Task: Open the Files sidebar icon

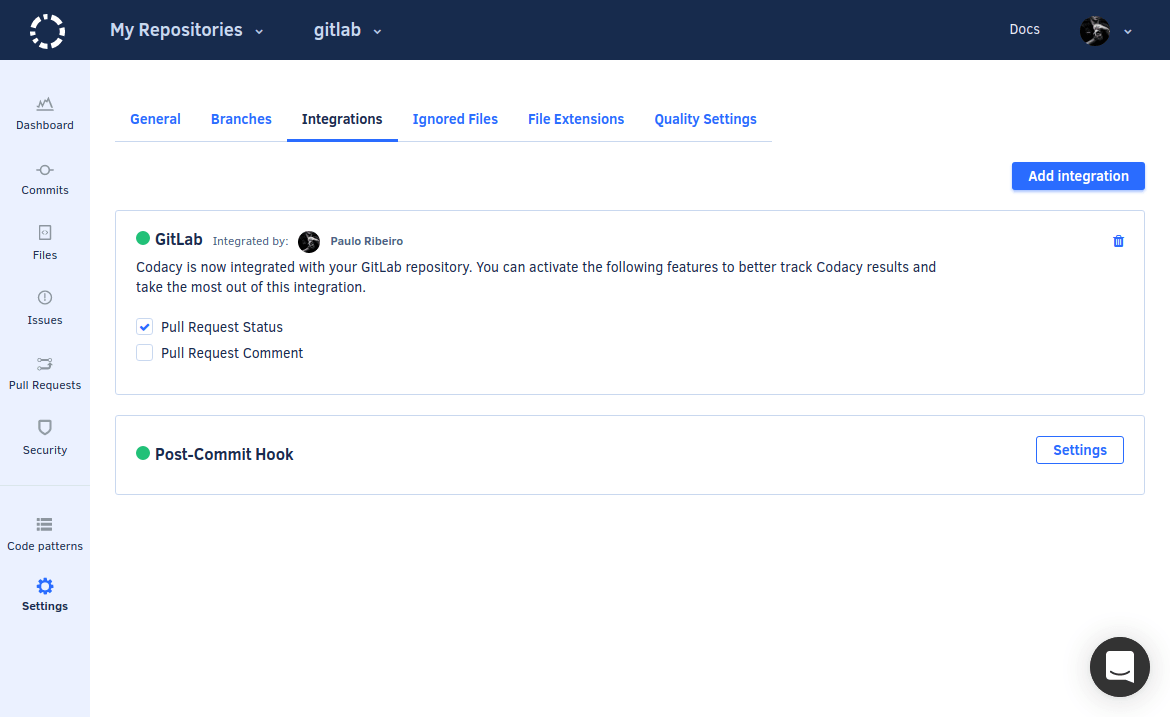Action: pyautogui.click(x=45, y=233)
